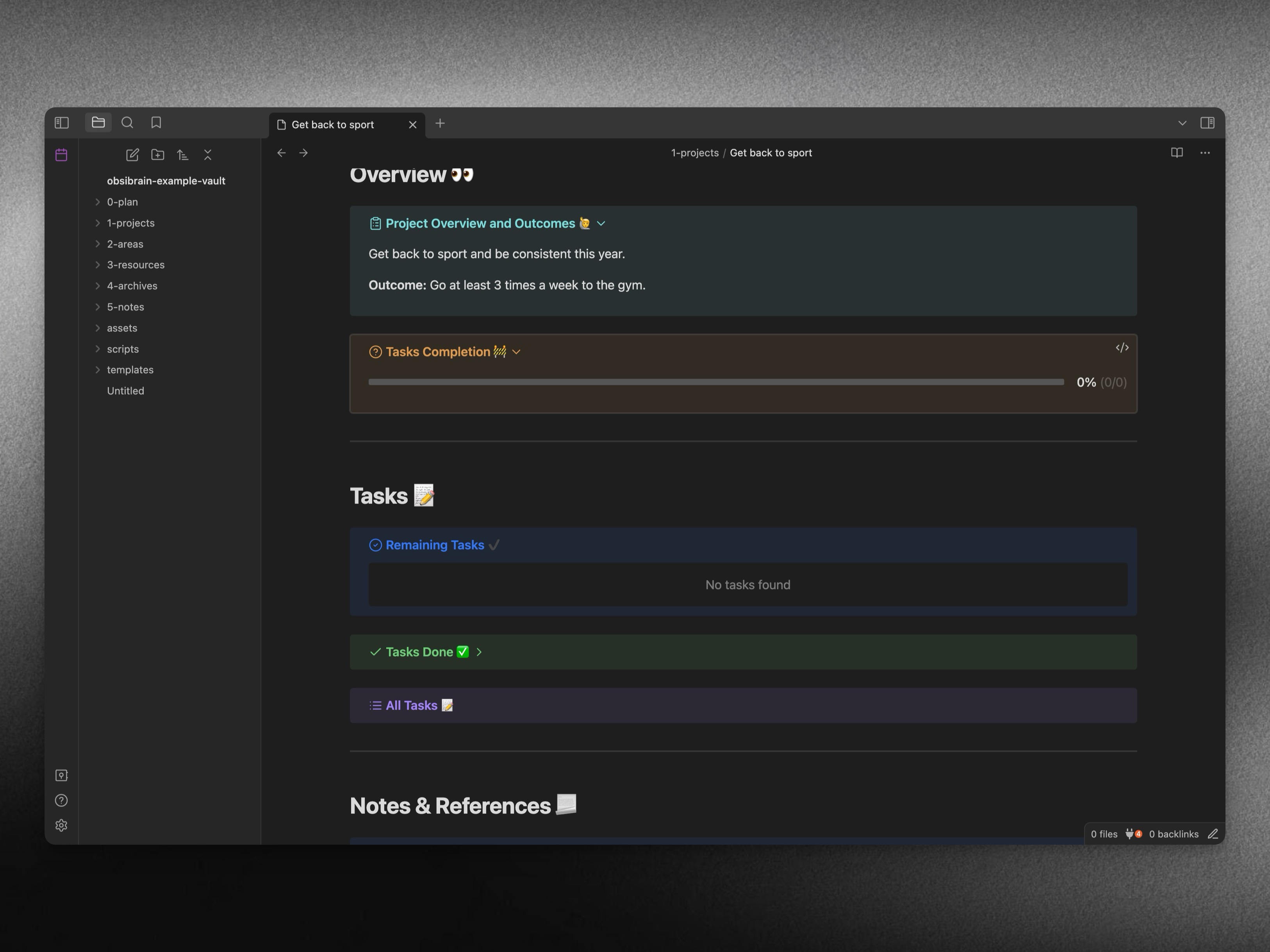Toggle the left sidebar collapse button
This screenshot has width=1270, height=952.
pos(61,123)
